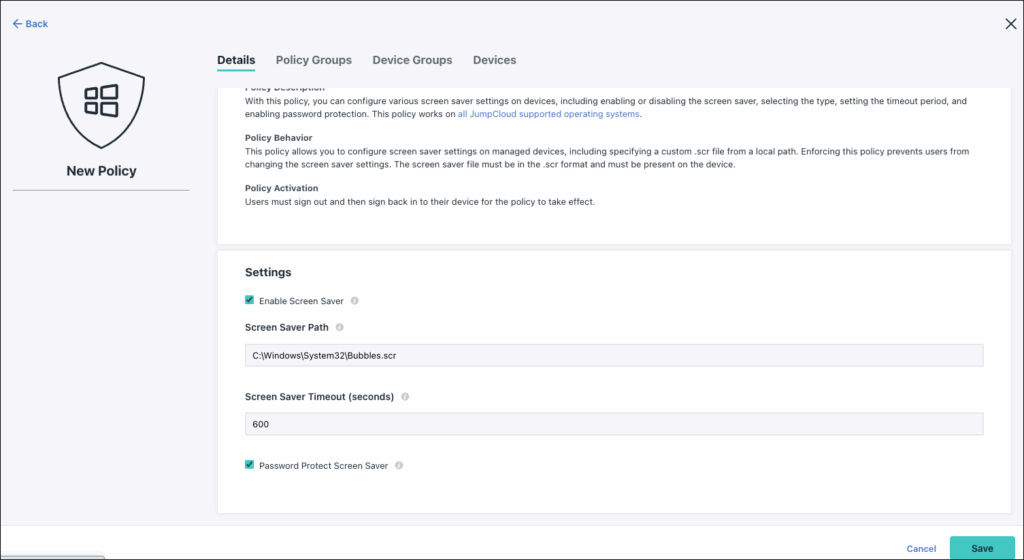Click info icon next to Enable Screen Saver
The image size is (1024, 560).
[355, 301]
